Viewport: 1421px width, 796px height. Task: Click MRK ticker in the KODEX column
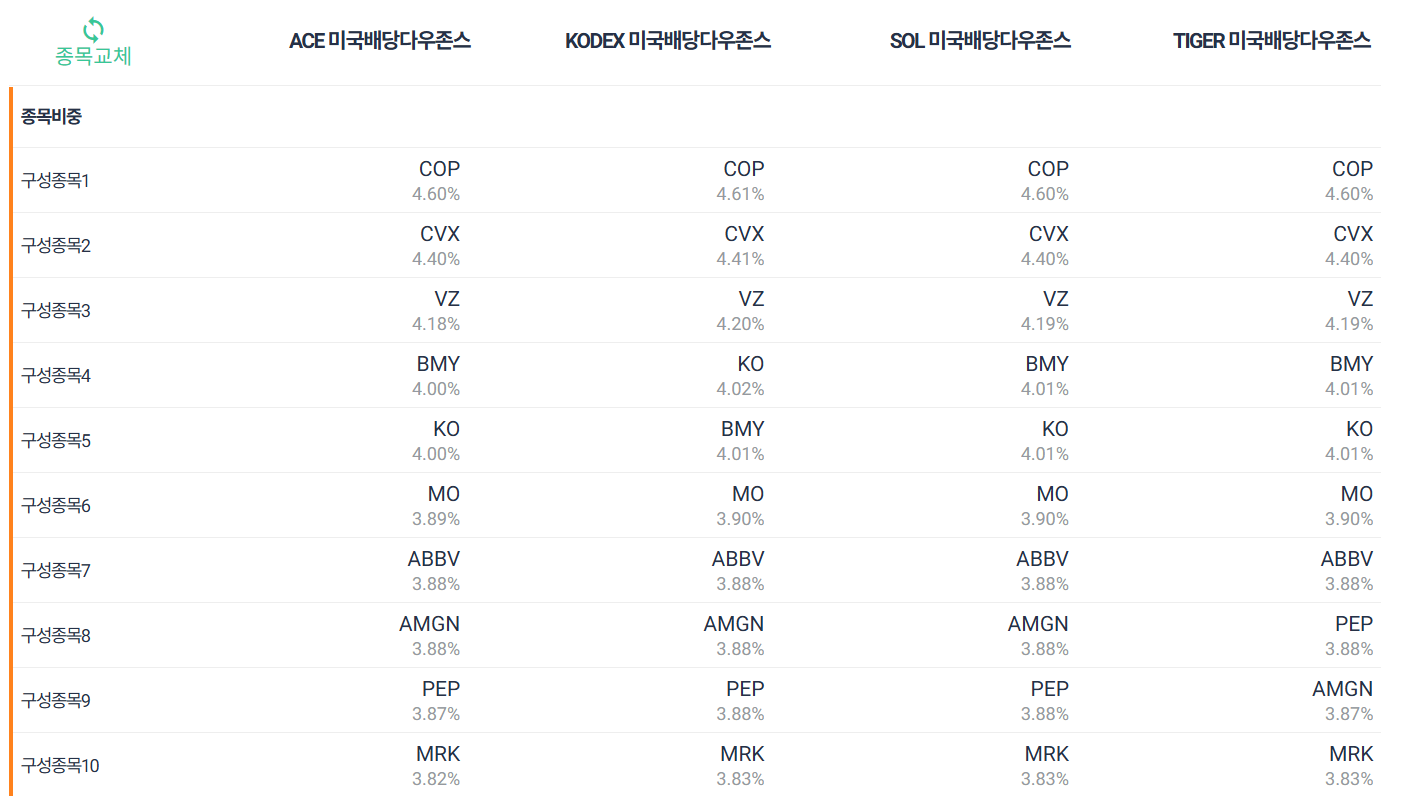coord(744,753)
